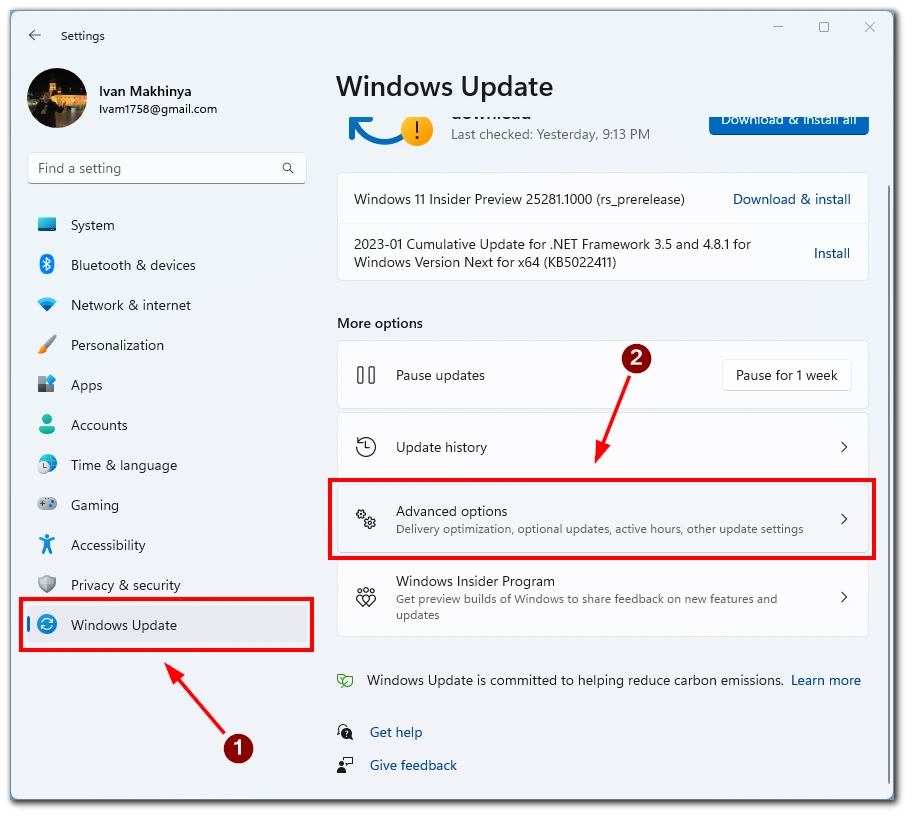Expand Windows Insider Program chevron
Image resolution: width=912 pixels, height=818 pixels.
pos(844,597)
